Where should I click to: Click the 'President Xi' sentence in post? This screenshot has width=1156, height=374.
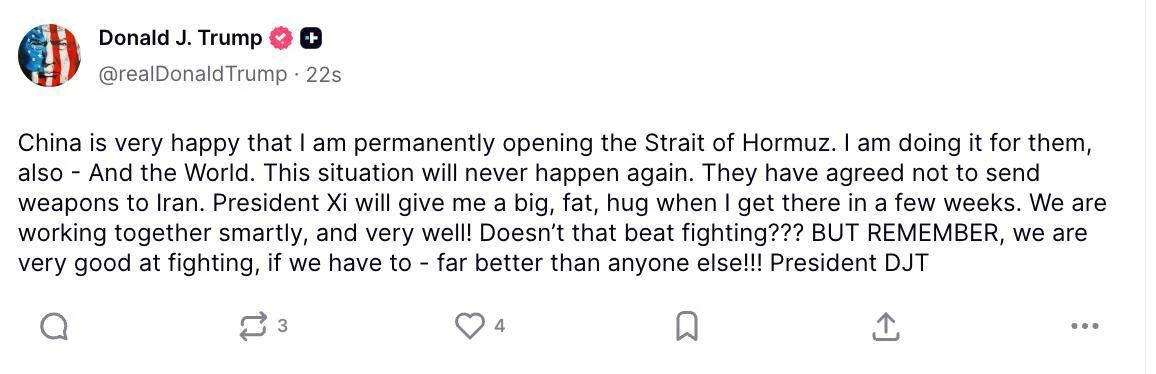coord(549,203)
